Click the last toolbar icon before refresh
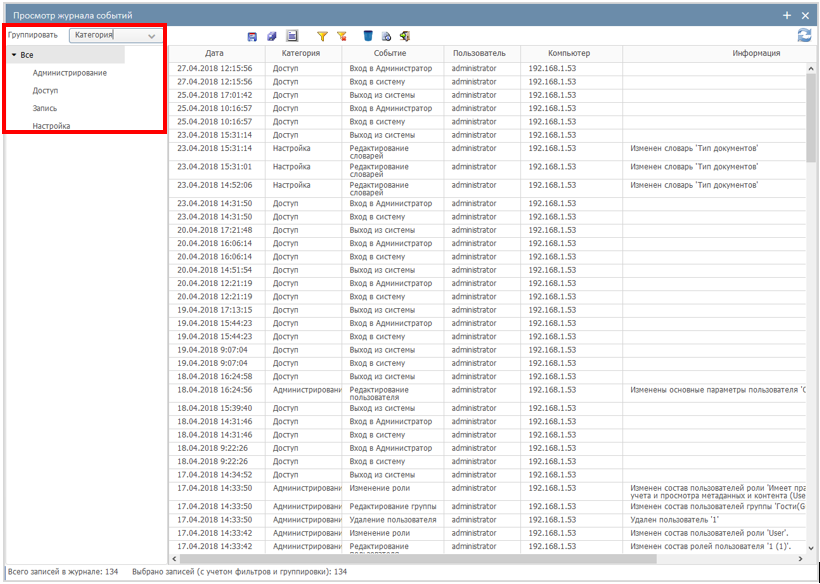 [405, 36]
